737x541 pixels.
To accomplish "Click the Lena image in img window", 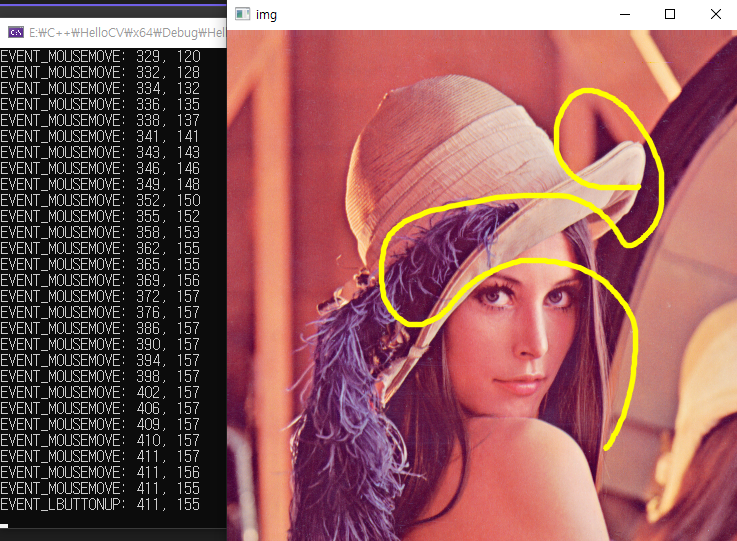I will click(x=482, y=285).
